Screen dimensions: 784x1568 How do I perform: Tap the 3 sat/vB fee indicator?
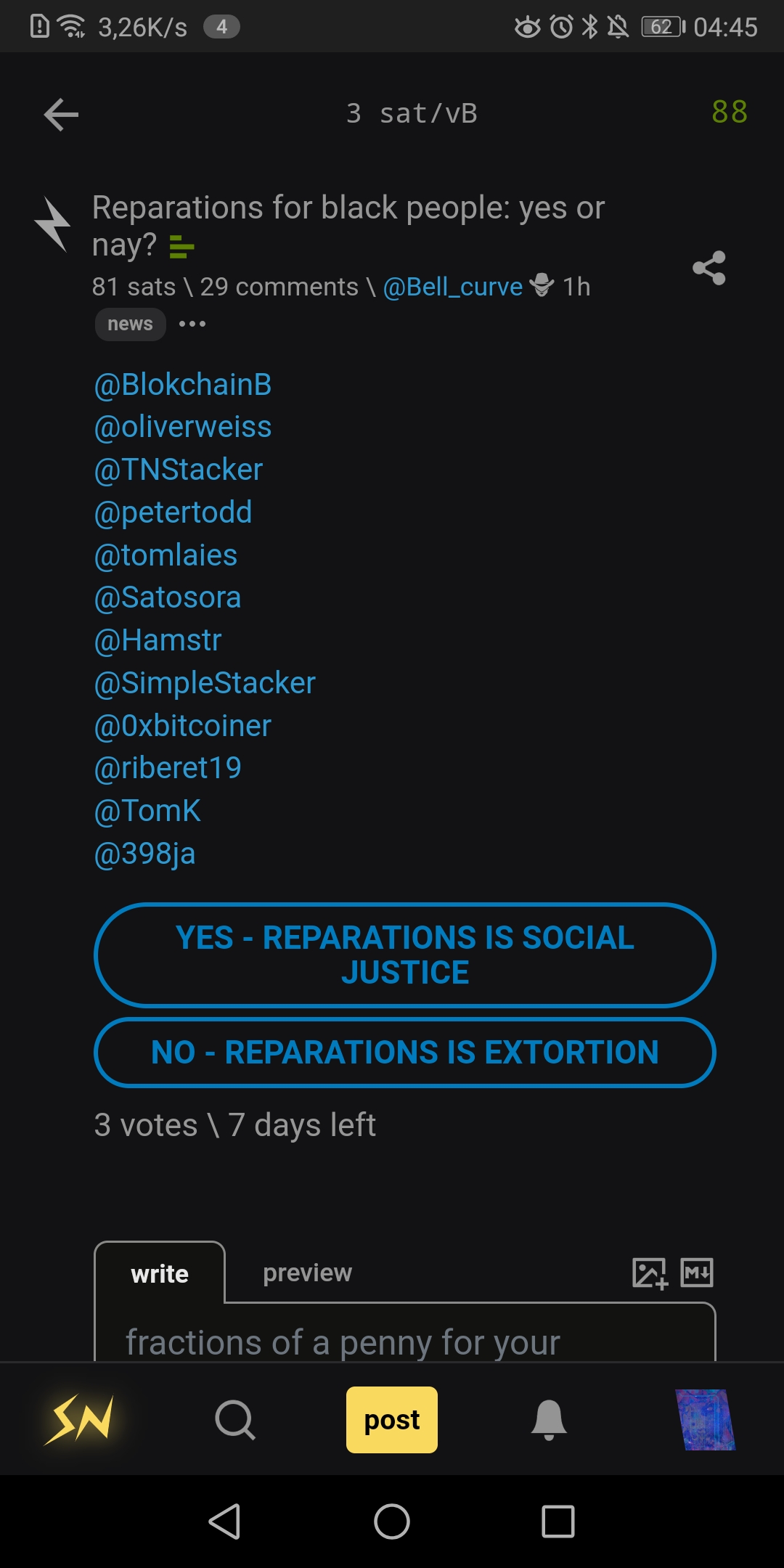pos(412,114)
